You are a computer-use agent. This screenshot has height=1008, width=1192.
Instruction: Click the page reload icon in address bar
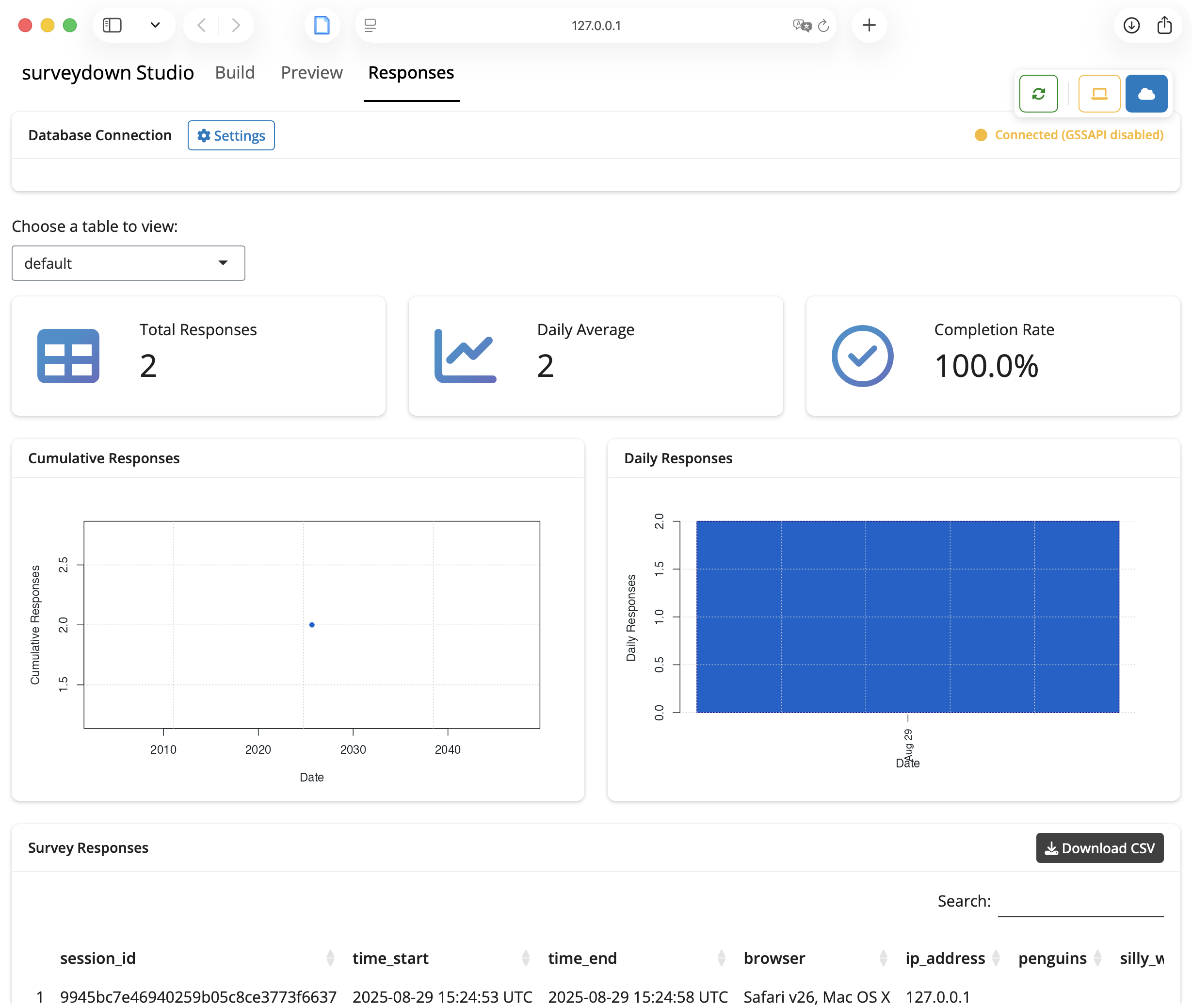(x=823, y=25)
